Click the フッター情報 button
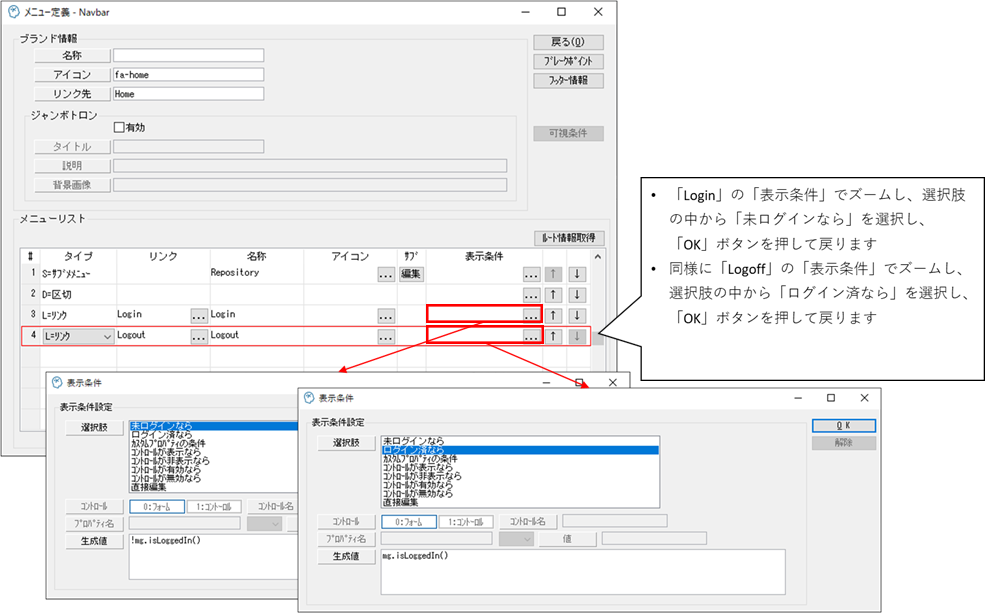The image size is (985, 613). (568, 80)
